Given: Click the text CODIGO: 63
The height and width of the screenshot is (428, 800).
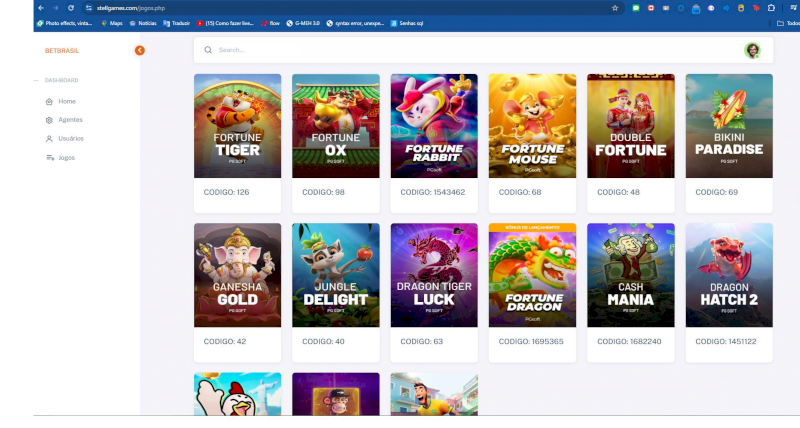Looking at the screenshot, I should (x=421, y=341).
